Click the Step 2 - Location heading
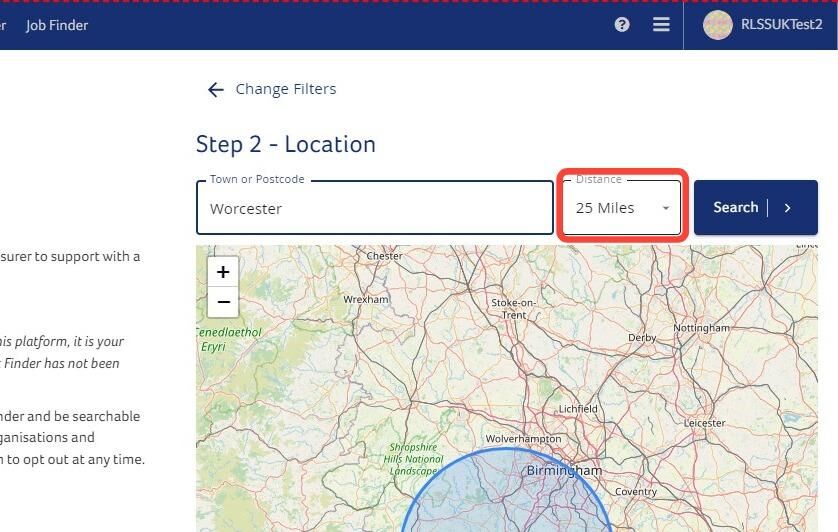 [x=285, y=144]
